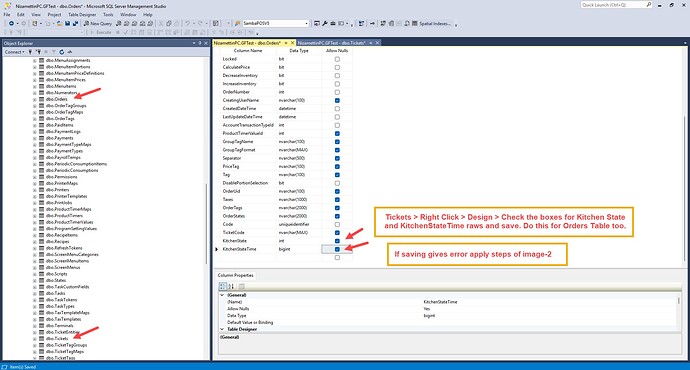The height and width of the screenshot is (370, 690).
Task: Open the SambaPOSV5 database dropdown
Action: coord(307,23)
